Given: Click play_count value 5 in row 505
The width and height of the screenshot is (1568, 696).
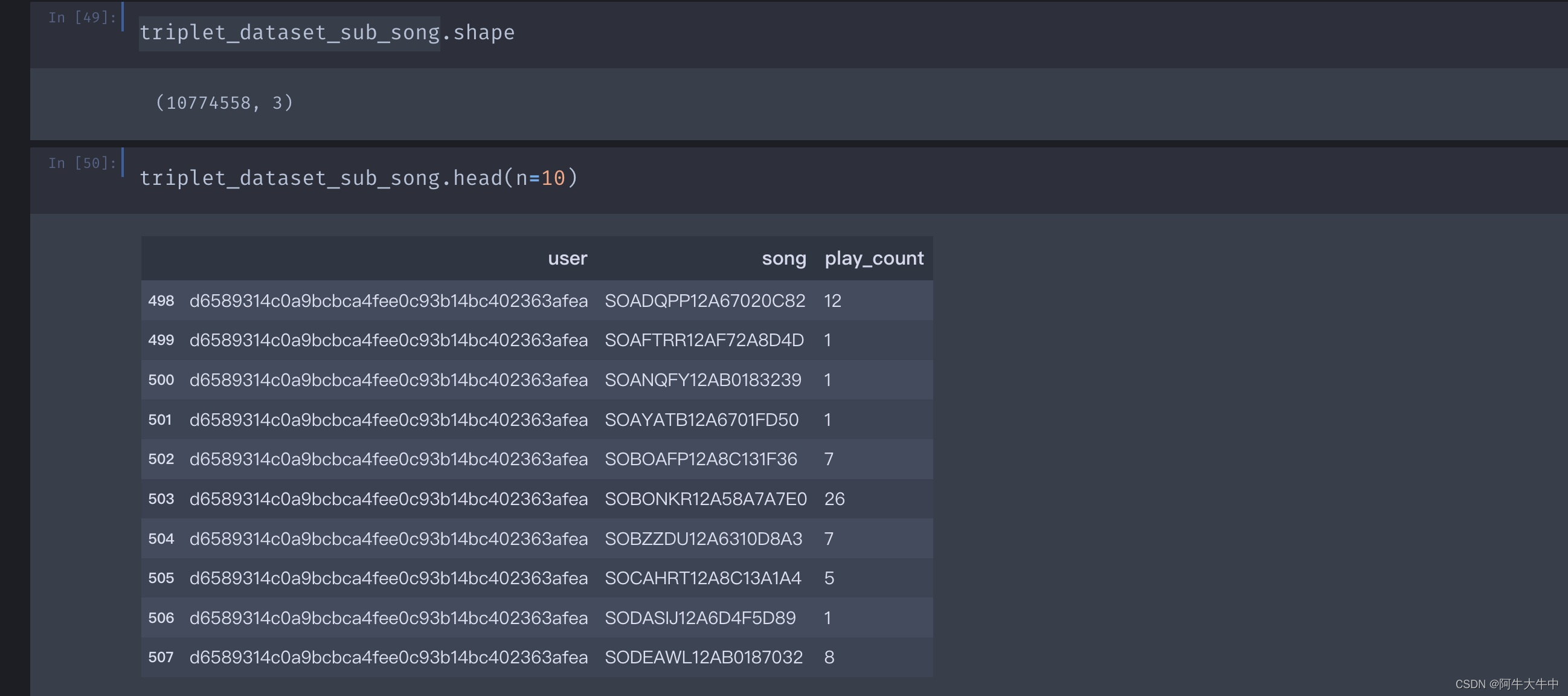Looking at the screenshot, I should (x=829, y=578).
